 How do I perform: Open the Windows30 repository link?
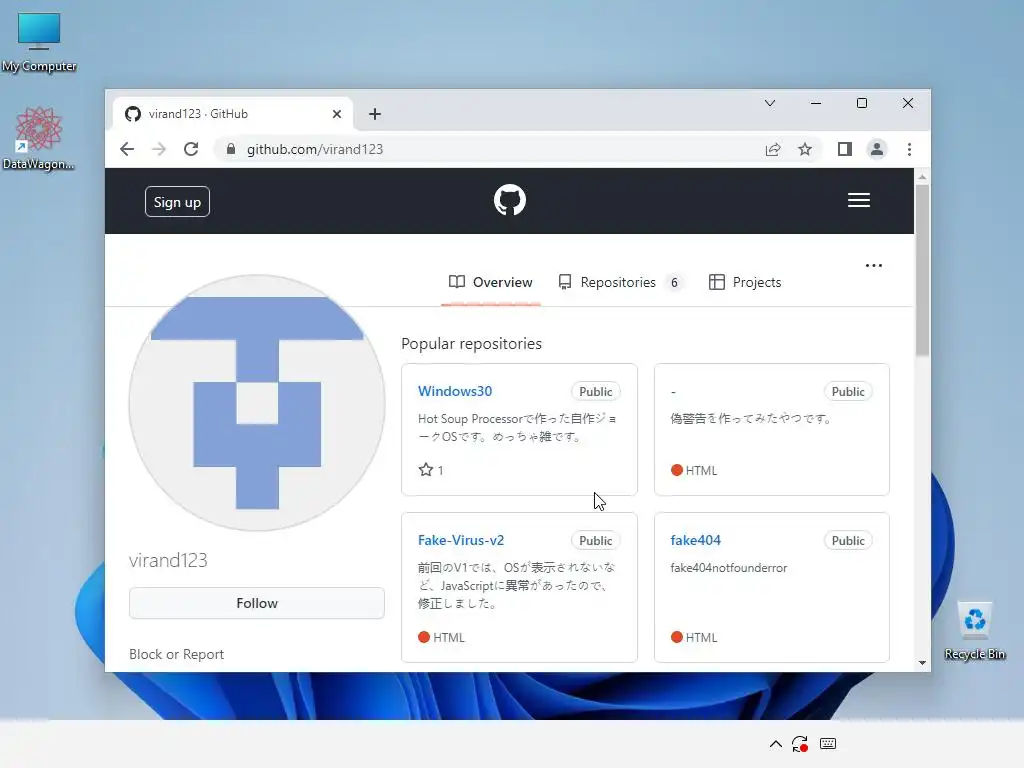point(455,391)
